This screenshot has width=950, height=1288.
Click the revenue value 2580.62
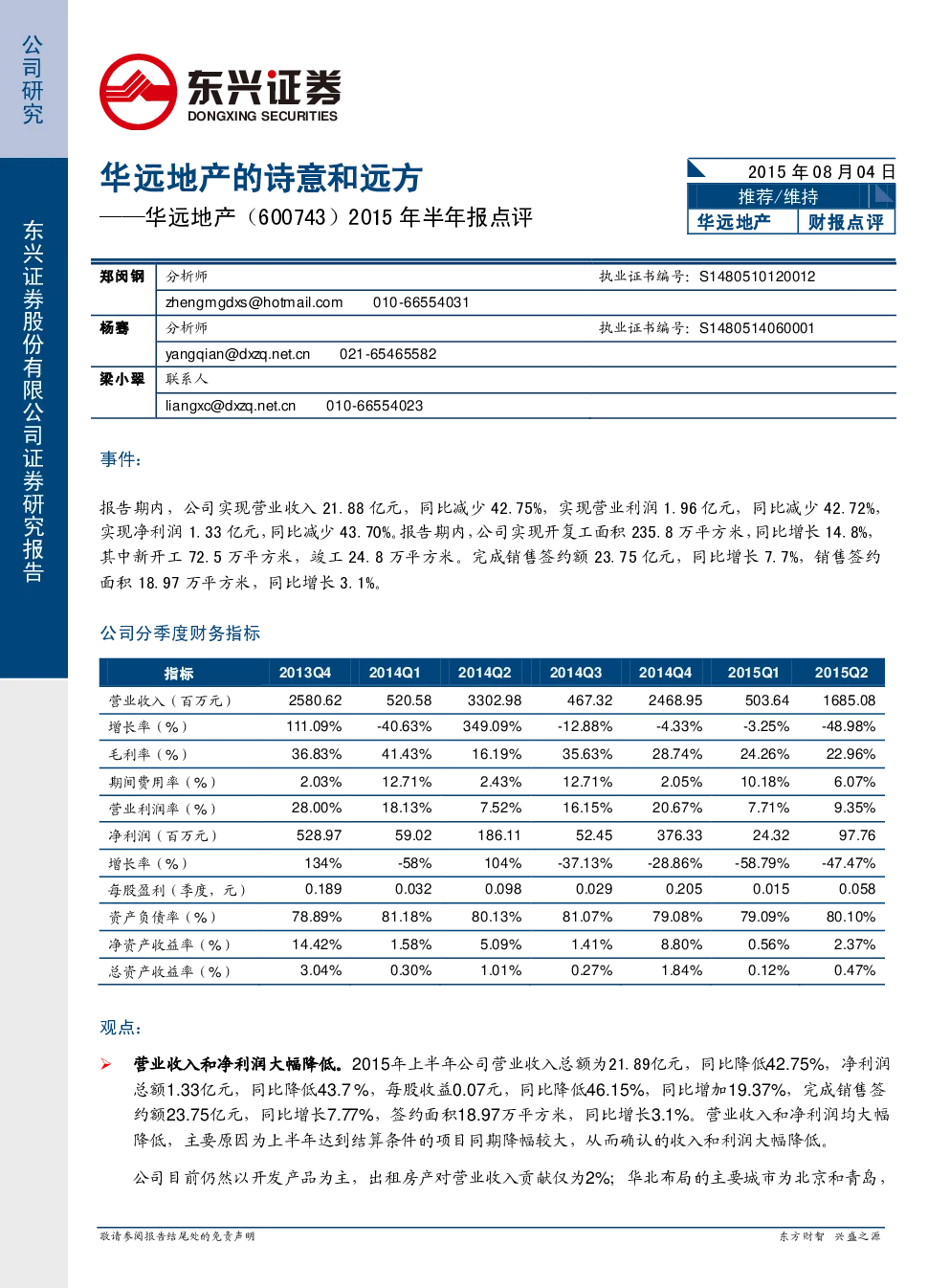pyautogui.click(x=315, y=700)
